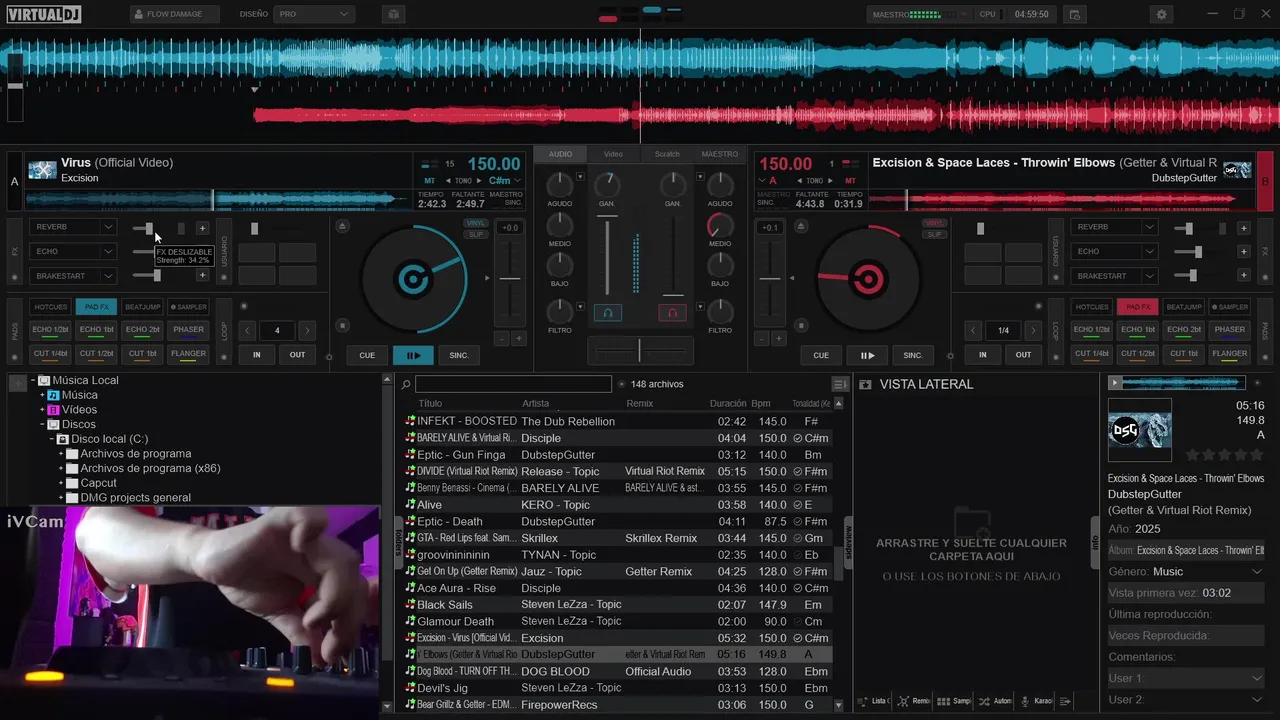Open BRAKESTART effect dropdown on deck A
The image size is (1280, 720).
click(x=107, y=275)
